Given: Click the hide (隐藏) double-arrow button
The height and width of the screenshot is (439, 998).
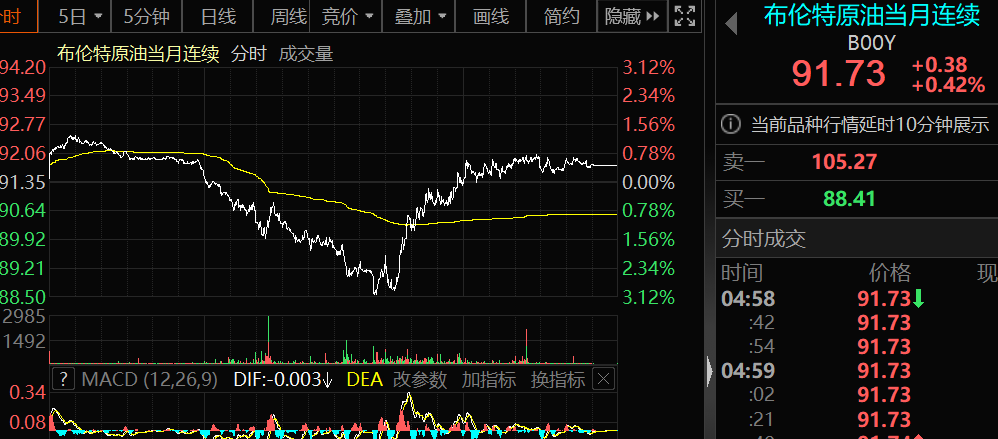Looking at the screenshot, I should 632,16.
